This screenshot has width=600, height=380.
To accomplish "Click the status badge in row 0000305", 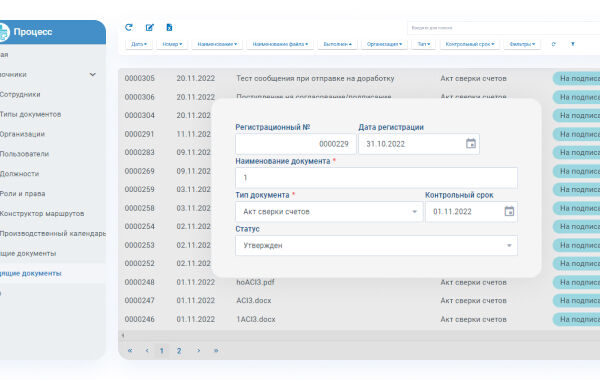I will 577,78.
